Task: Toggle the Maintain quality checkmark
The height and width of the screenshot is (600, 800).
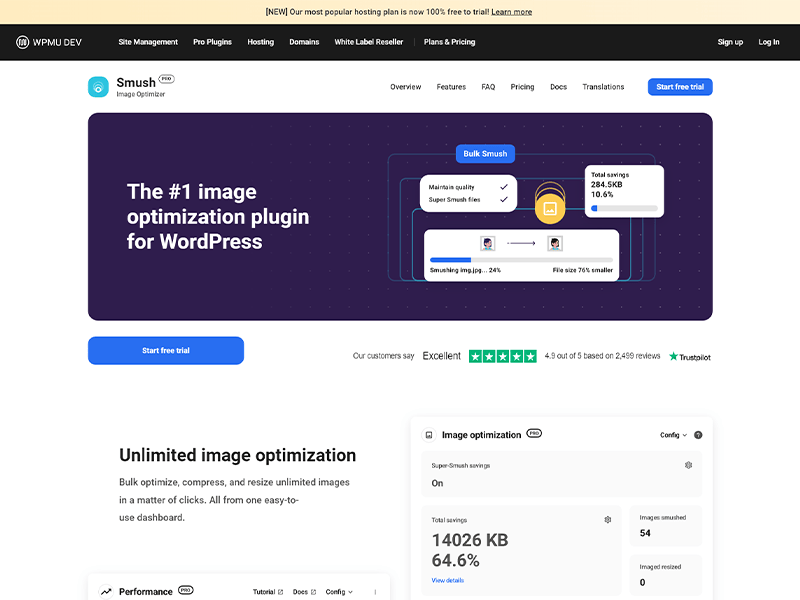Action: pos(504,187)
